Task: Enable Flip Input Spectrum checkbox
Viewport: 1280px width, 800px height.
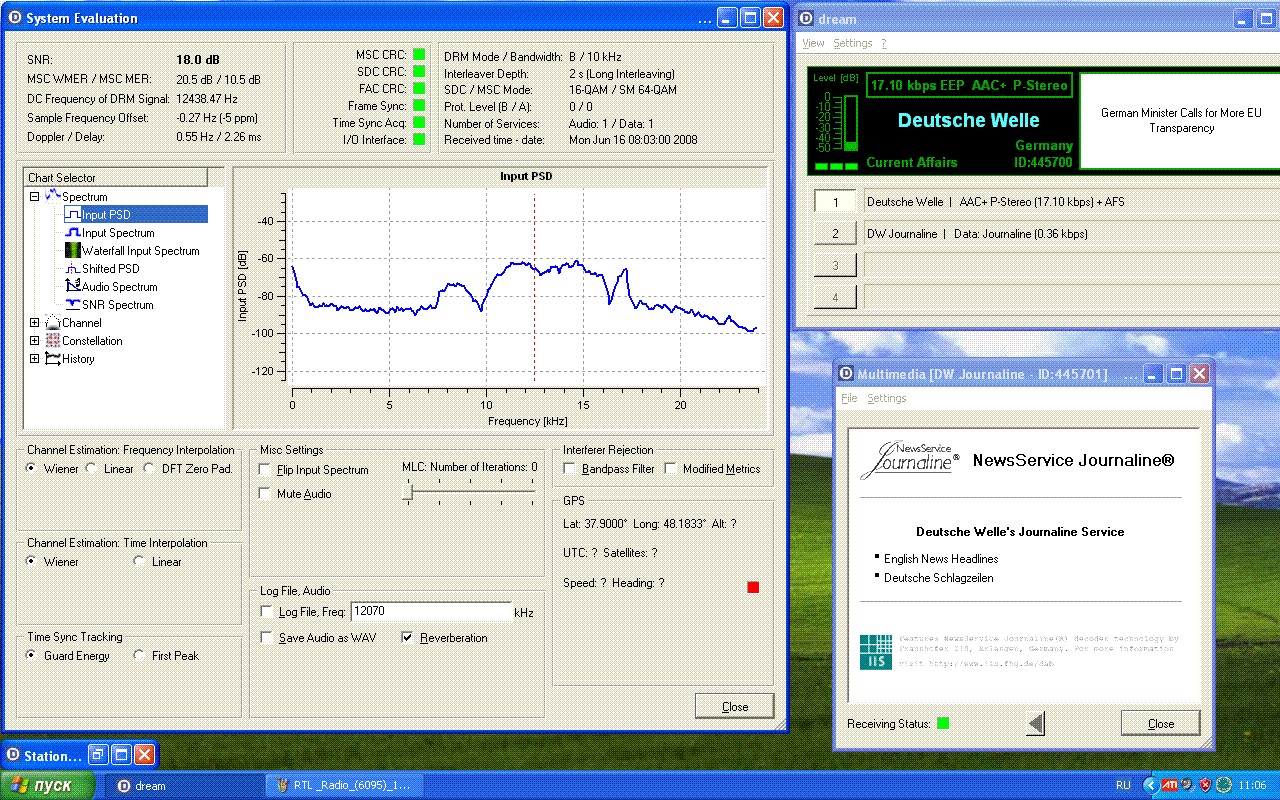Action: pos(265,469)
